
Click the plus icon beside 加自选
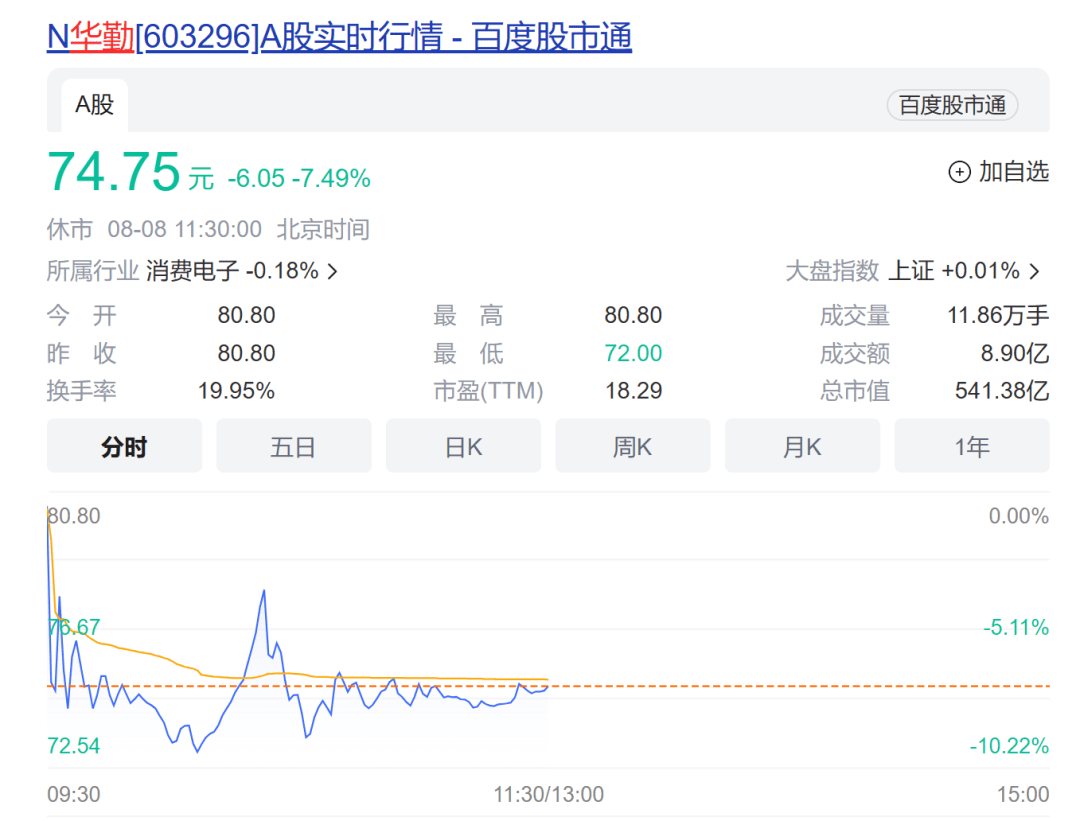coord(959,172)
